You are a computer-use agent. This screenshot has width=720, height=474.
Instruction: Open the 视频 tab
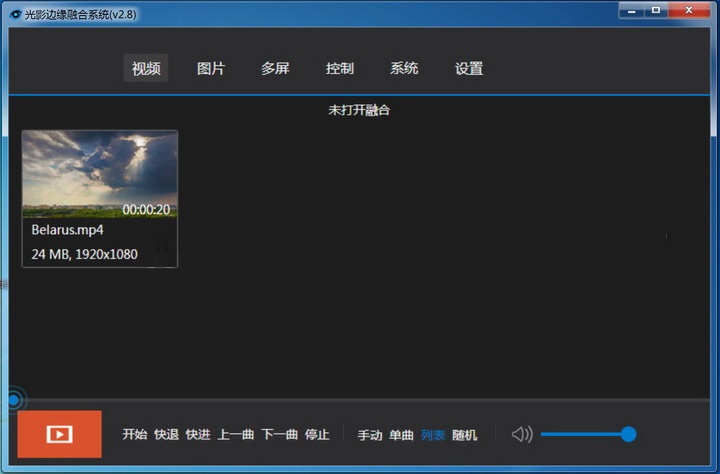pyautogui.click(x=146, y=68)
